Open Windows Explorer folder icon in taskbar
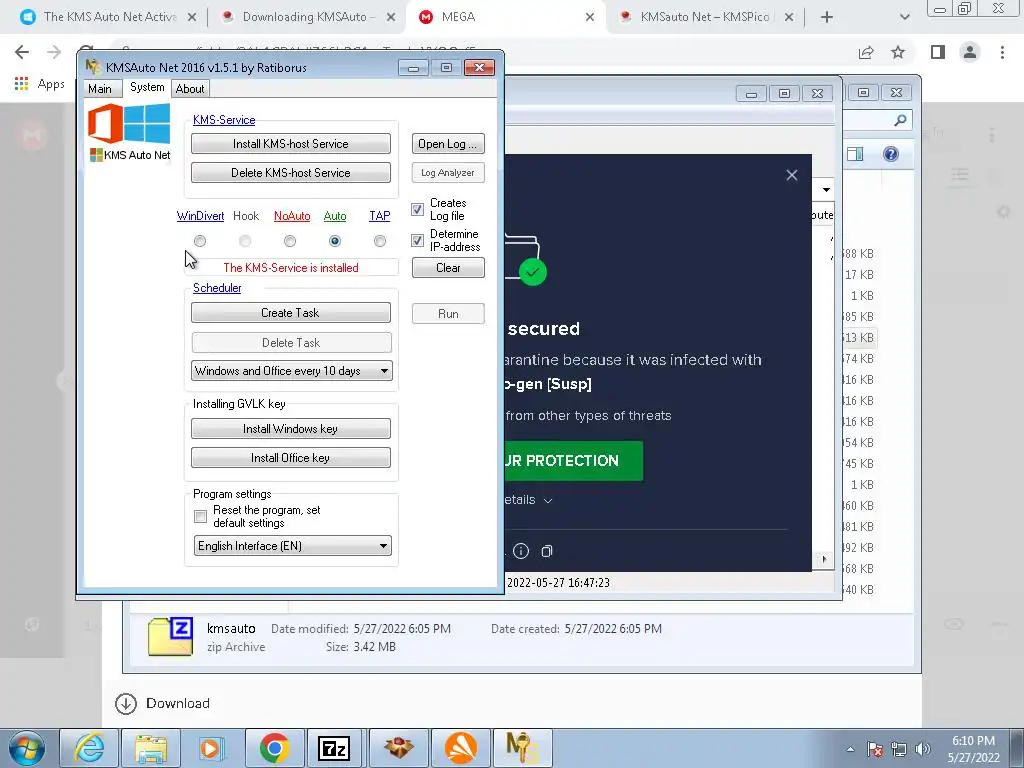This screenshot has height=768, width=1024. (151, 748)
